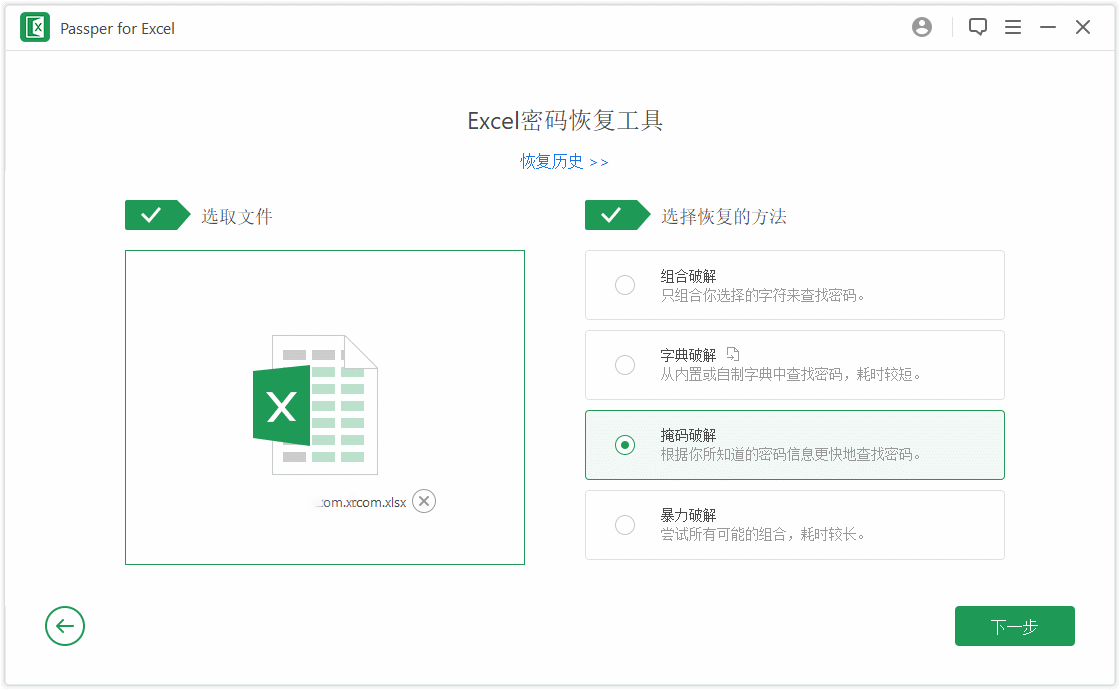Click the Passper for Excel logo

34,28
